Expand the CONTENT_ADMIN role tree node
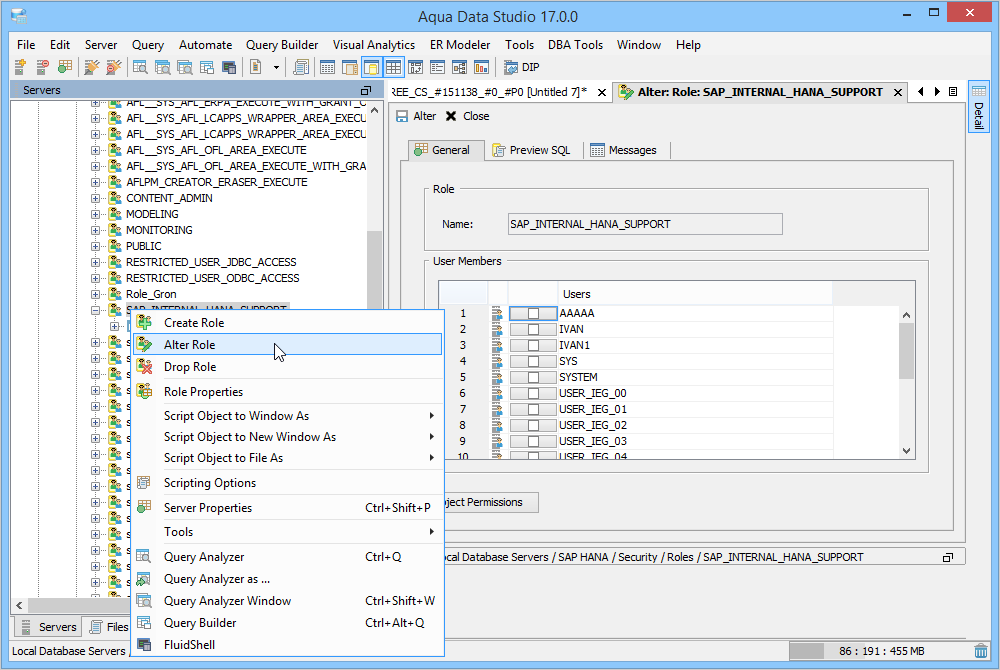The width and height of the screenshot is (1000, 670). (x=96, y=198)
